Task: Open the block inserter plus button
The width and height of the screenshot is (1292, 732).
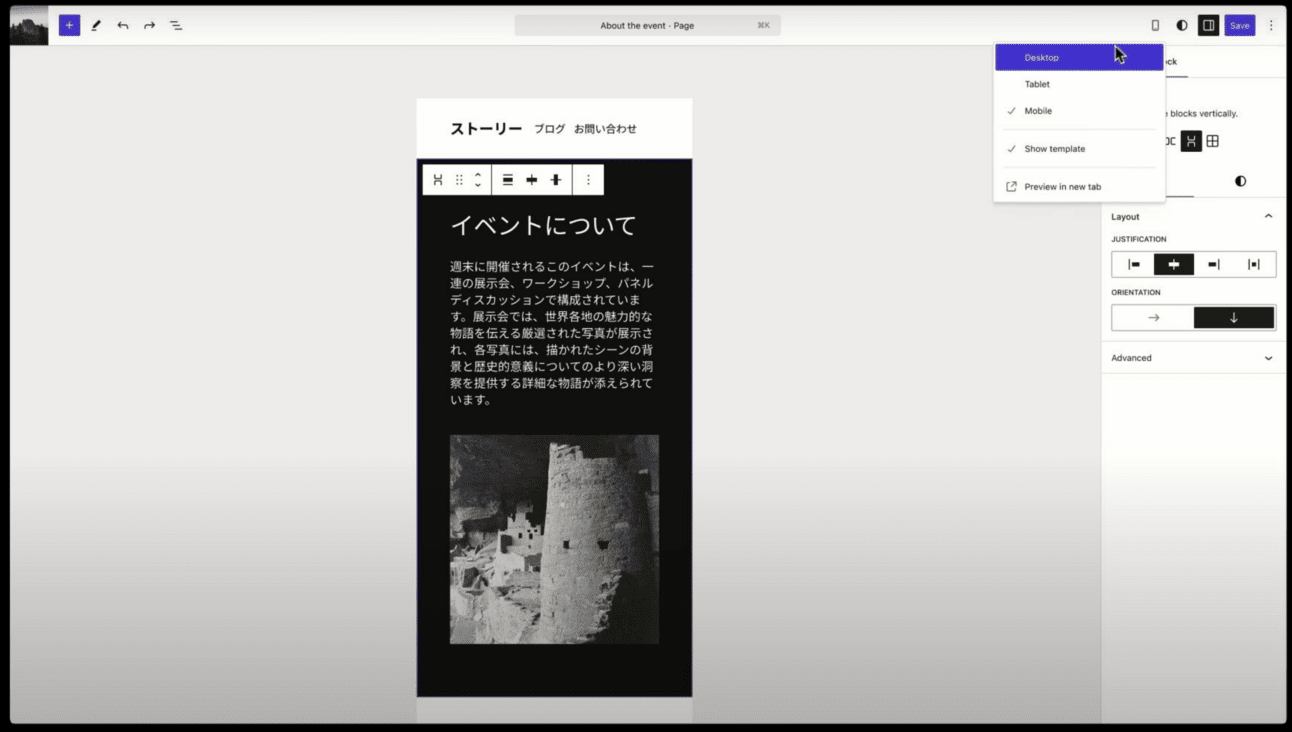Action: coord(69,25)
